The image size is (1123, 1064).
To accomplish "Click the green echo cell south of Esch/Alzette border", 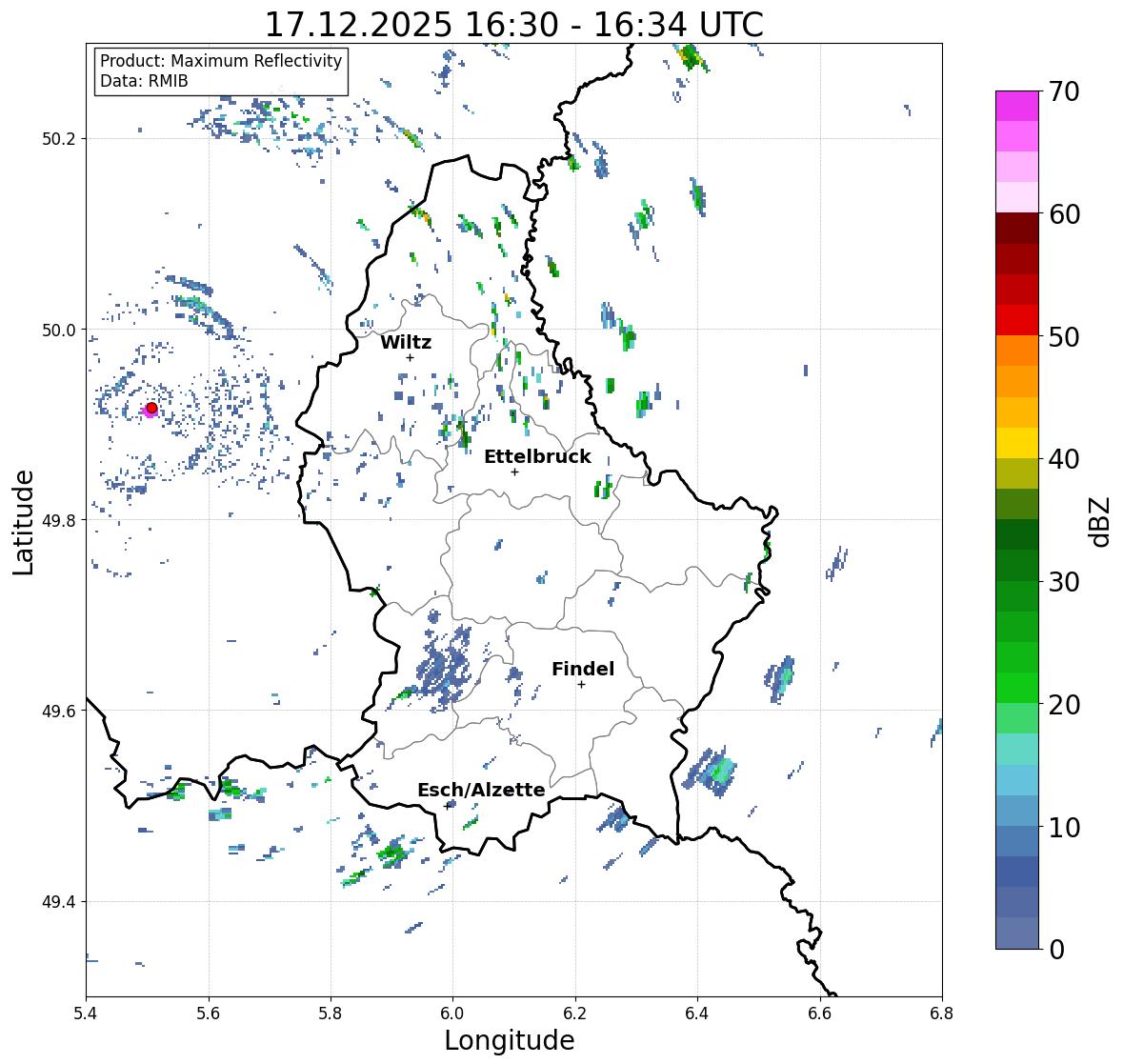I will tap(391, 853).
